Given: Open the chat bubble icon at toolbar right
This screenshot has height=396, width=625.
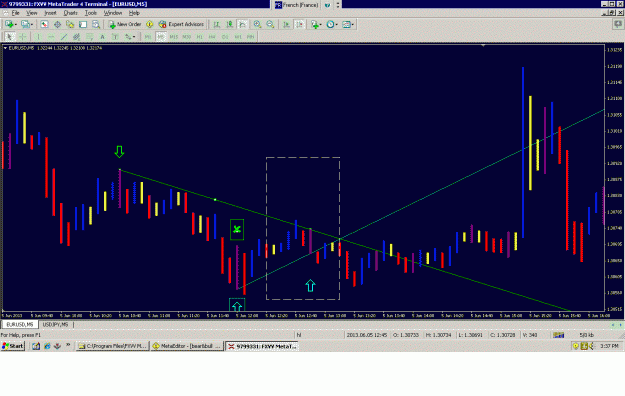Looking at the screenshot, I should (617, 24).
